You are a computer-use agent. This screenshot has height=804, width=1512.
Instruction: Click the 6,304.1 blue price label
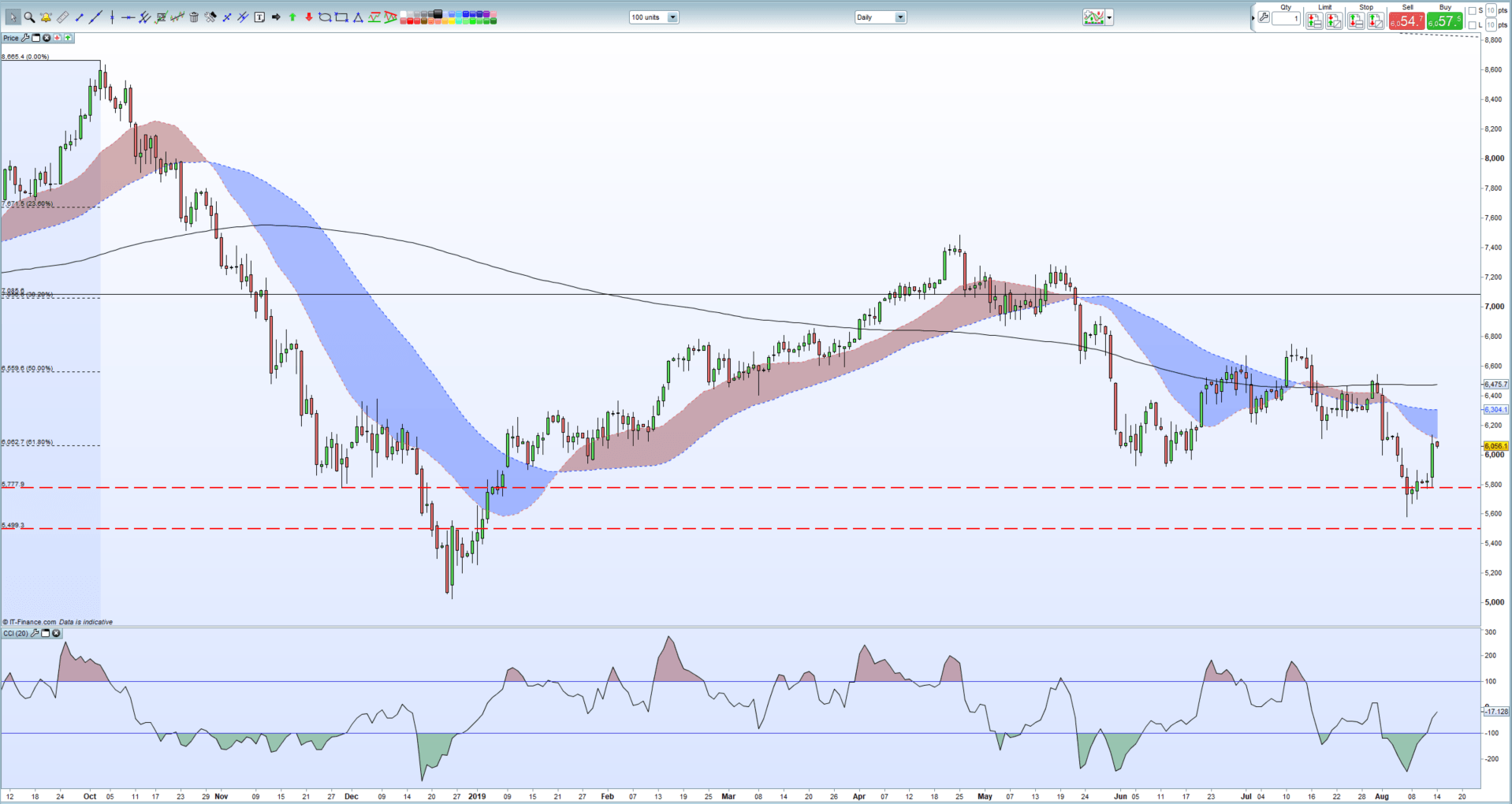[1495, 410]
